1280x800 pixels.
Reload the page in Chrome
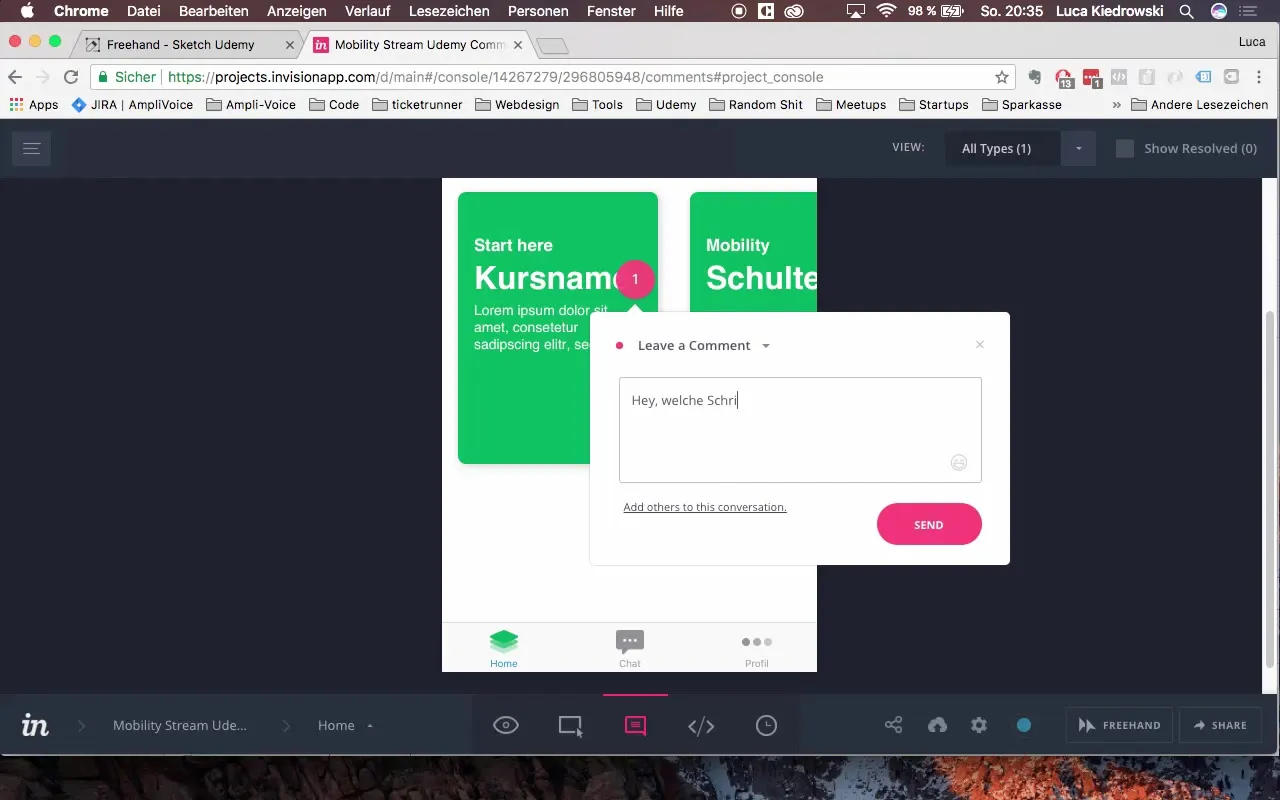tap(71, 77)
